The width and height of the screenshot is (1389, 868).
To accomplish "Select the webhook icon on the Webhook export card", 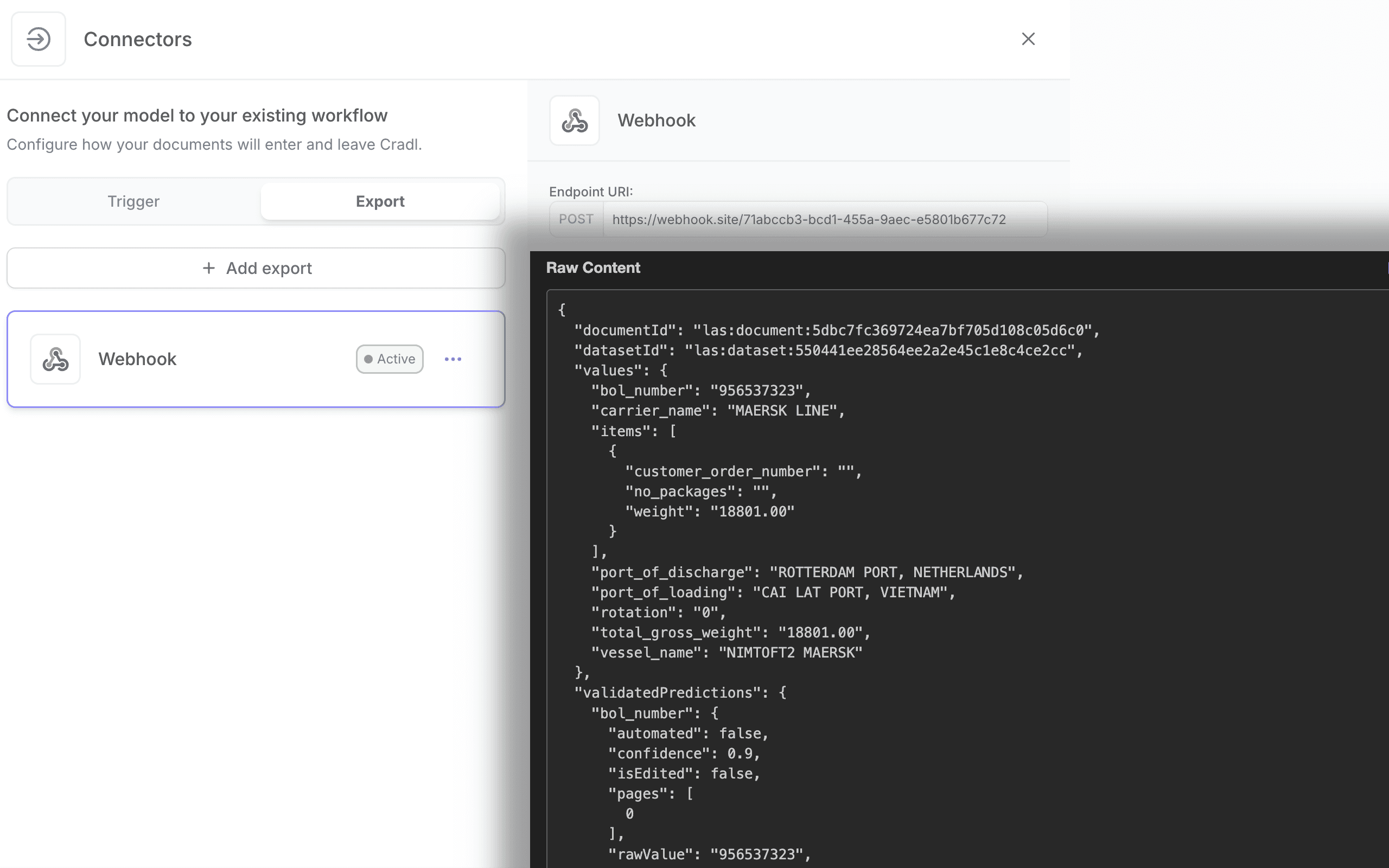I will click(55, 359).
